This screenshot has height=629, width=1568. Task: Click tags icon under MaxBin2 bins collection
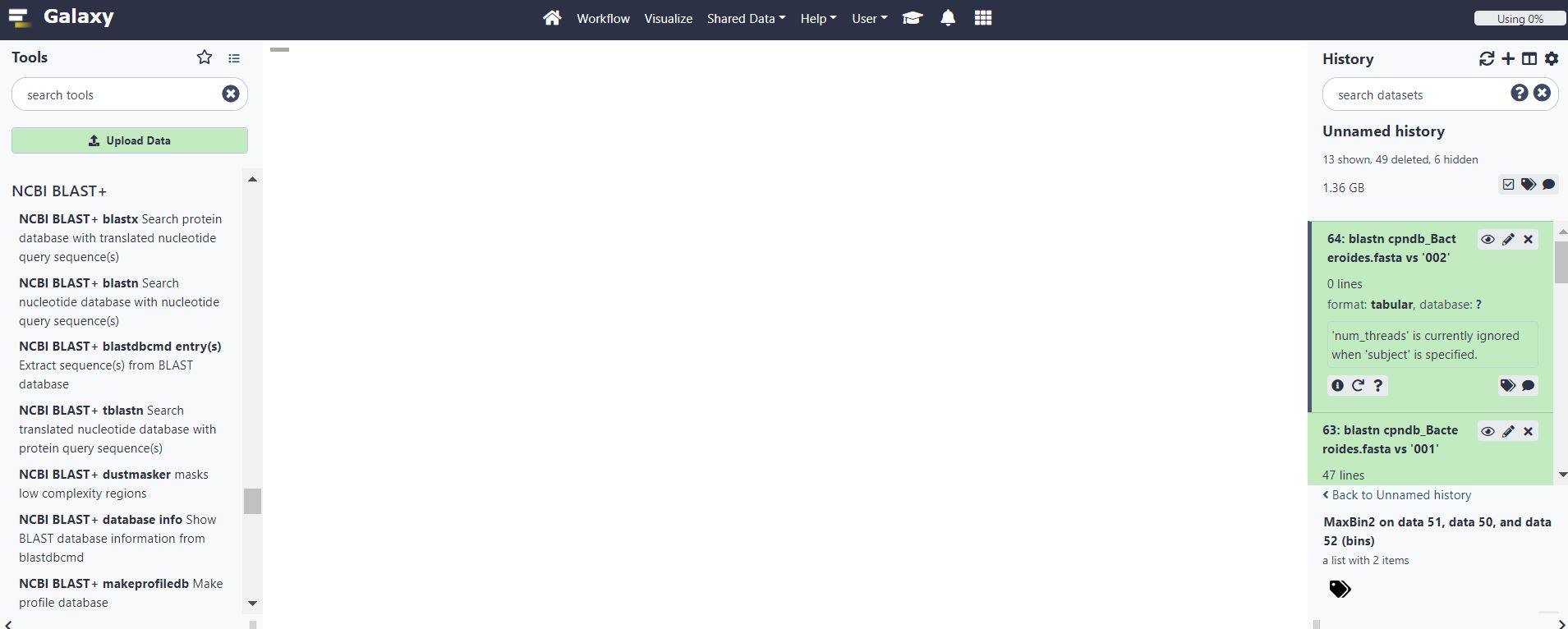1340,589
